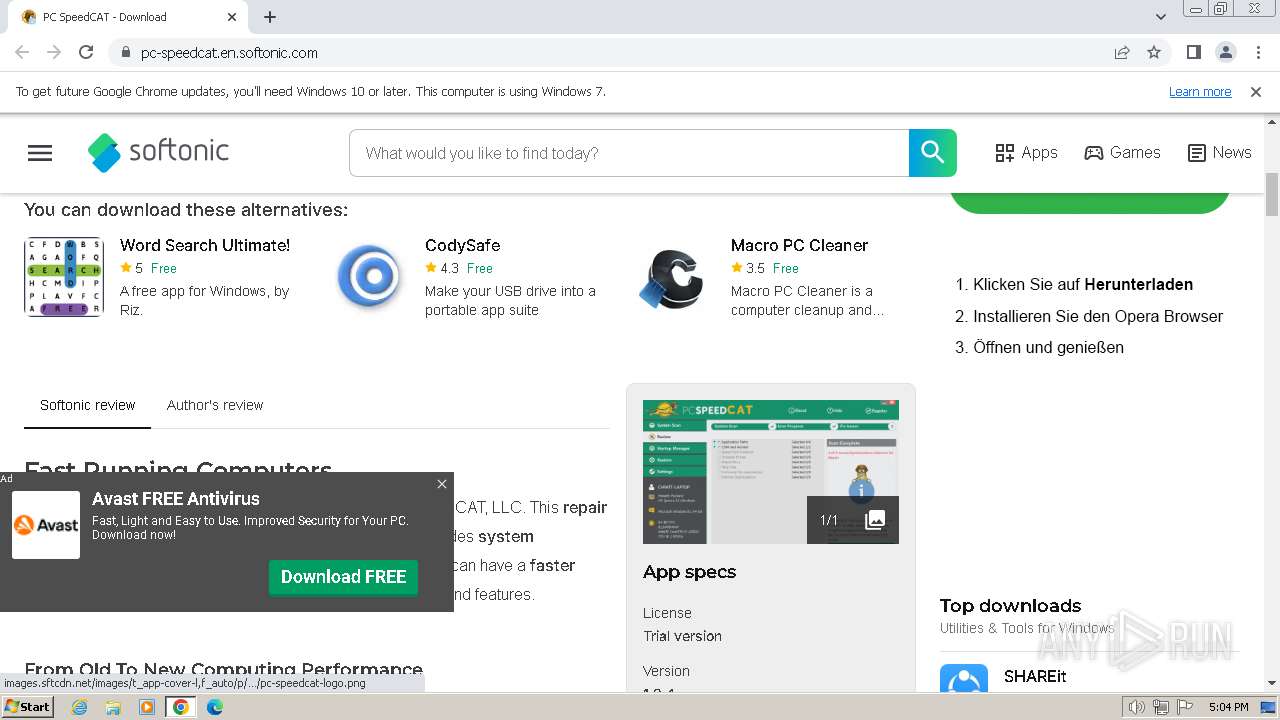Open the Action Center flag icon

click(x=1185, y=707)
